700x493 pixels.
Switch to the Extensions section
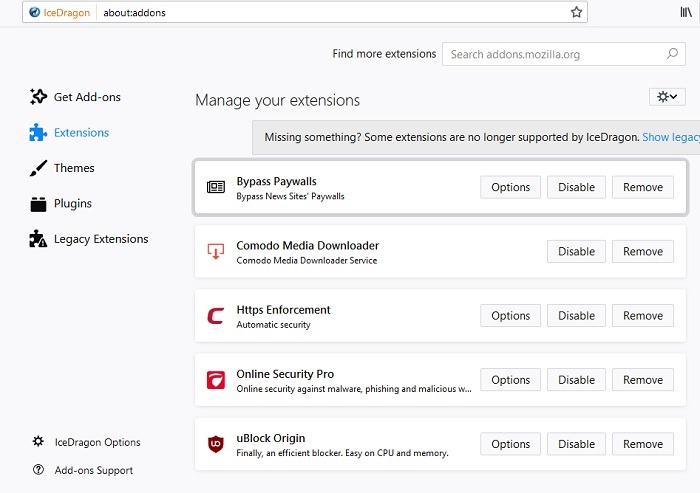(81, 133)
